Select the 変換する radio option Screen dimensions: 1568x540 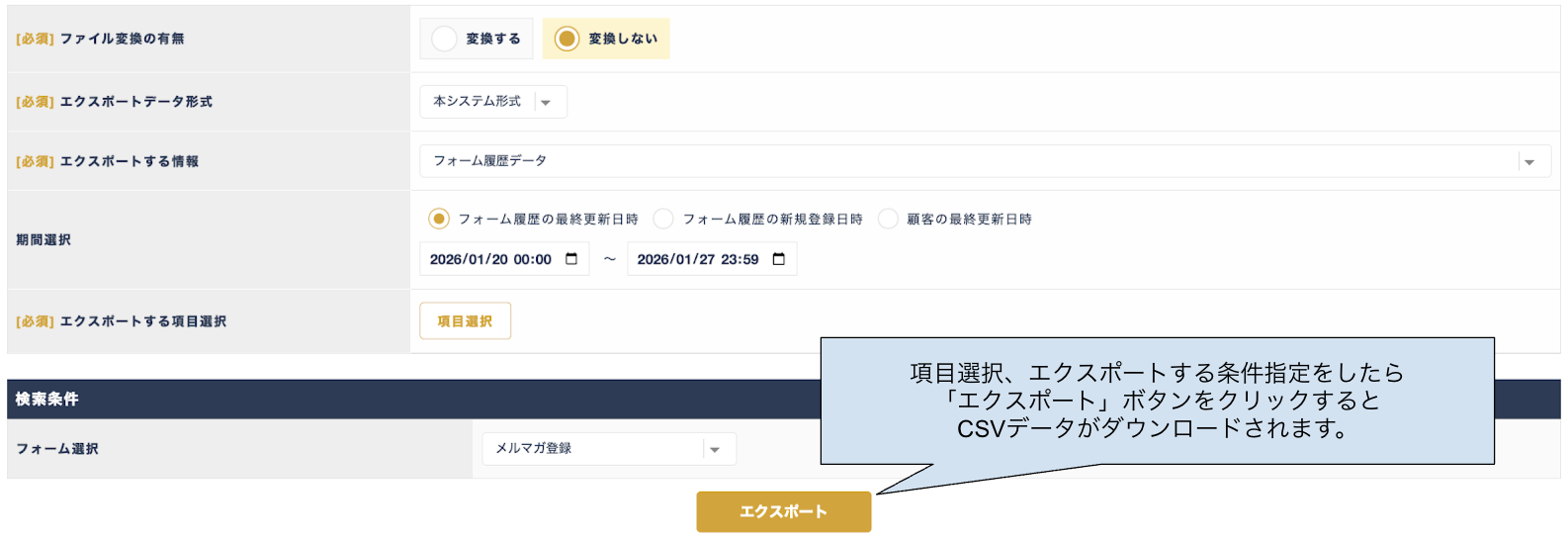[445, 39]
